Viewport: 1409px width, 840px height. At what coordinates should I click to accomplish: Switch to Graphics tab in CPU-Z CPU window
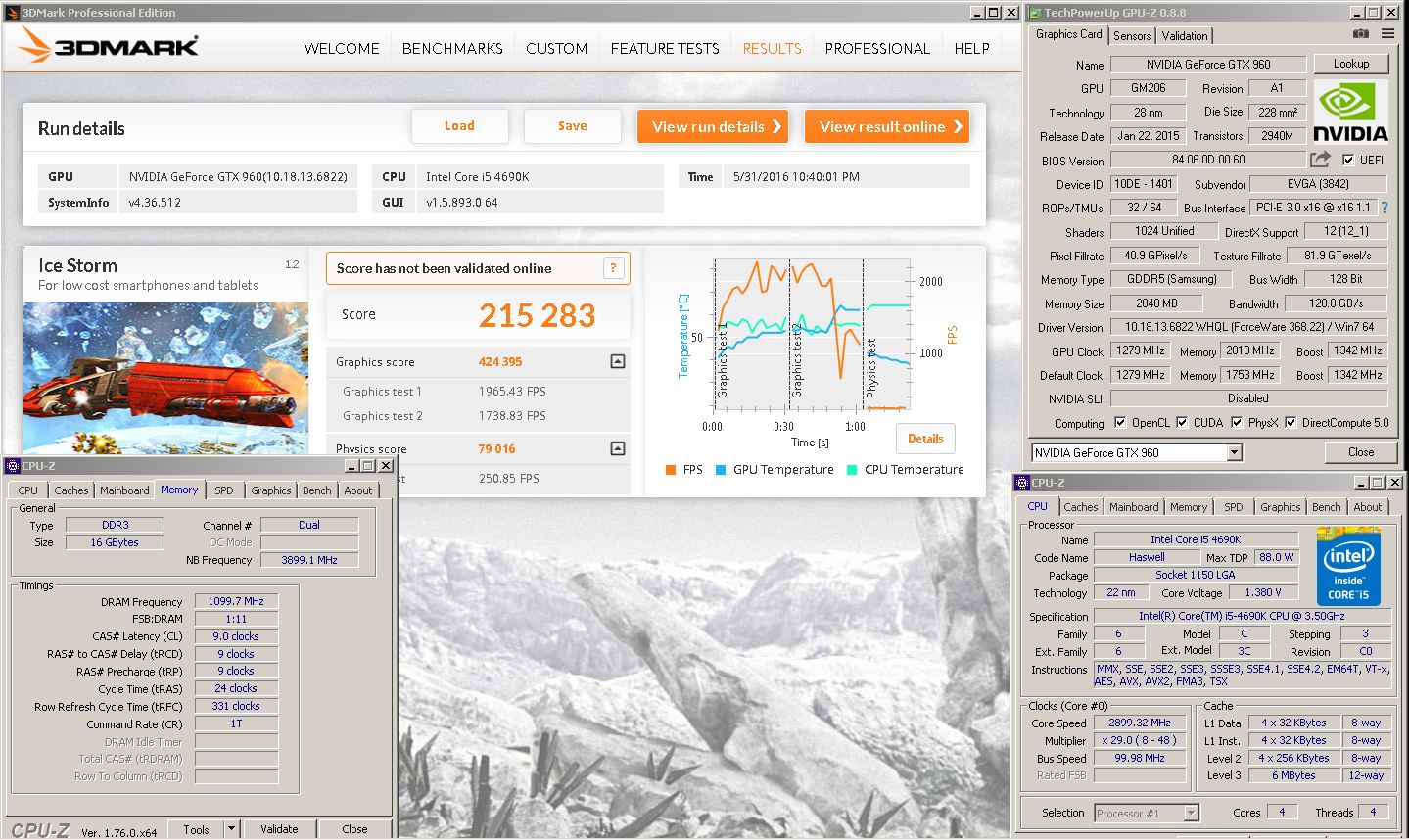1280,507
